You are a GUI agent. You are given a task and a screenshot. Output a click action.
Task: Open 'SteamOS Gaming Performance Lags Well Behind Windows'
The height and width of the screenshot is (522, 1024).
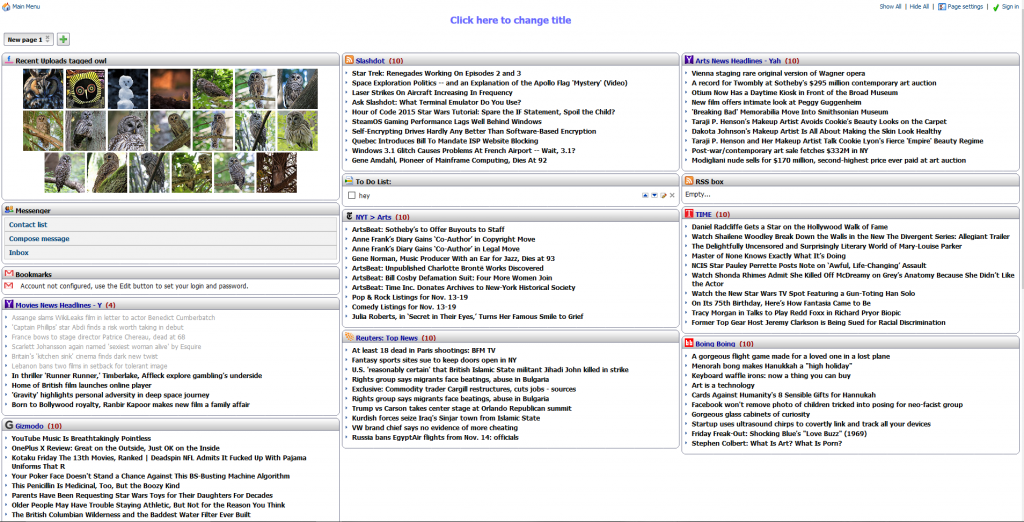tap(447, 122)
